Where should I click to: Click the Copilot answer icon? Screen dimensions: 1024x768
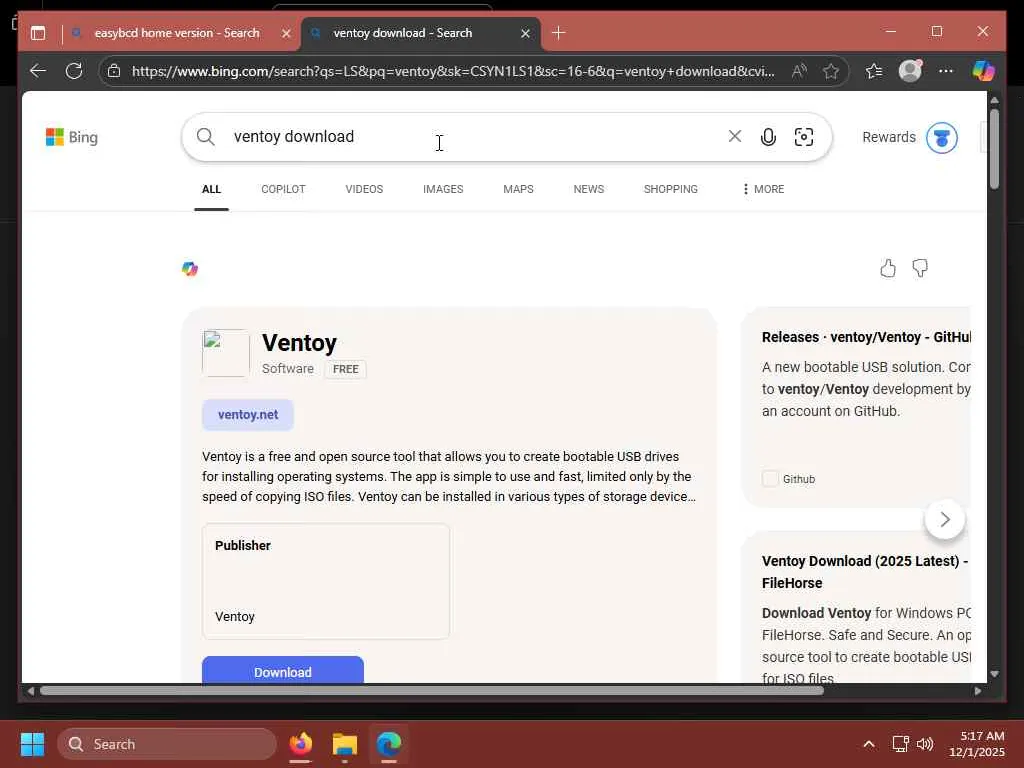click(x=190, y=268)
